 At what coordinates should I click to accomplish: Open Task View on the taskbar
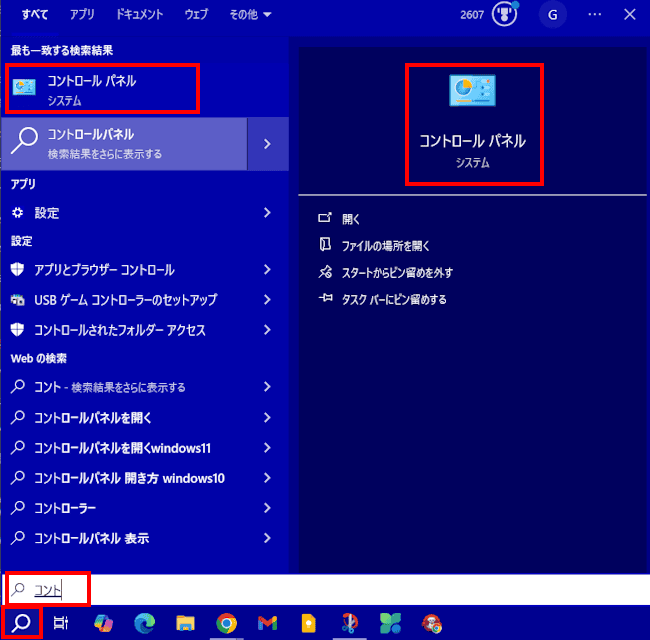point(61,623)
